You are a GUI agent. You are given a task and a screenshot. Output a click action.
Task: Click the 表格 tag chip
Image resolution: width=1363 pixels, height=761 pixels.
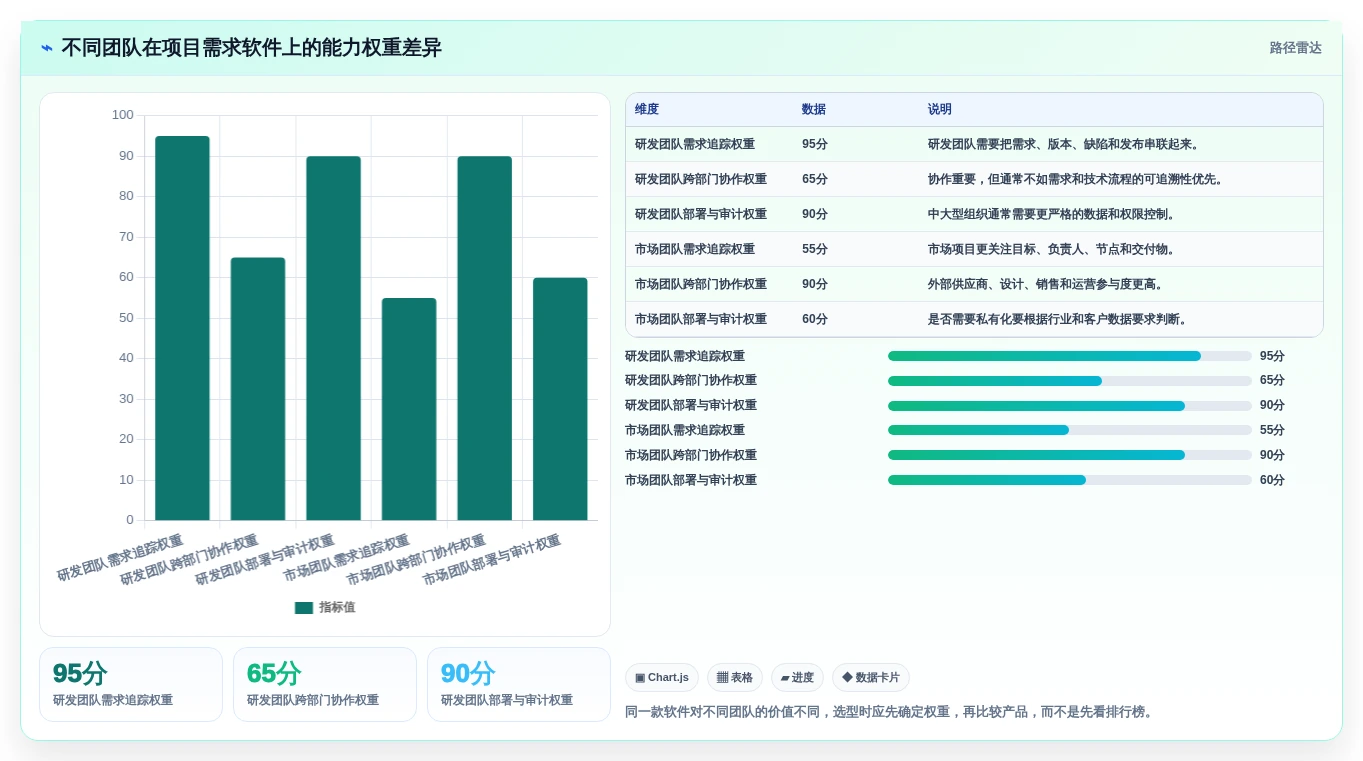(735, 678)
